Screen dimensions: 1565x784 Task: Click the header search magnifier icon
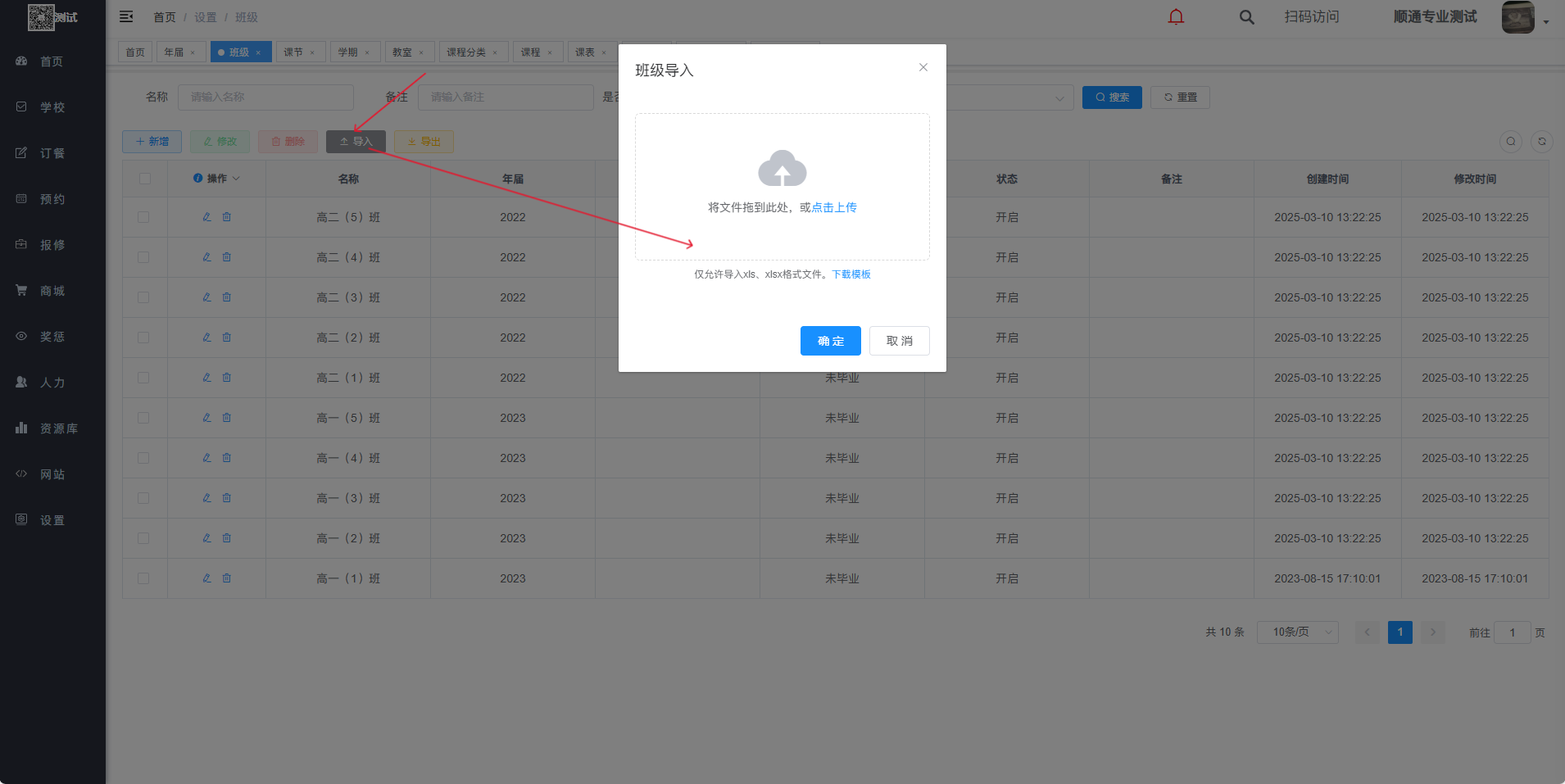(x=1246, y=17)
